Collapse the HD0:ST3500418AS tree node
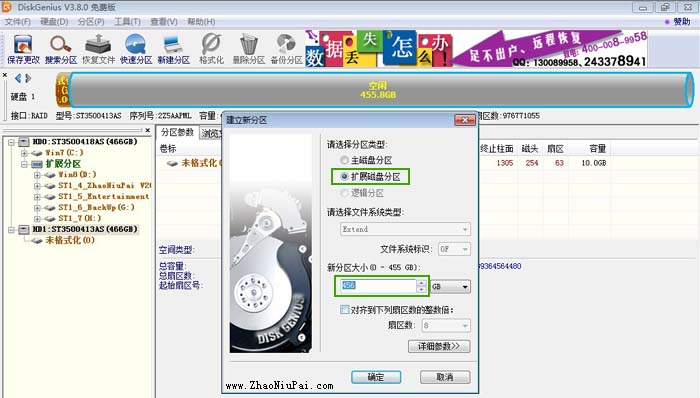Viewport: 700px width, 398px height. 11,142
